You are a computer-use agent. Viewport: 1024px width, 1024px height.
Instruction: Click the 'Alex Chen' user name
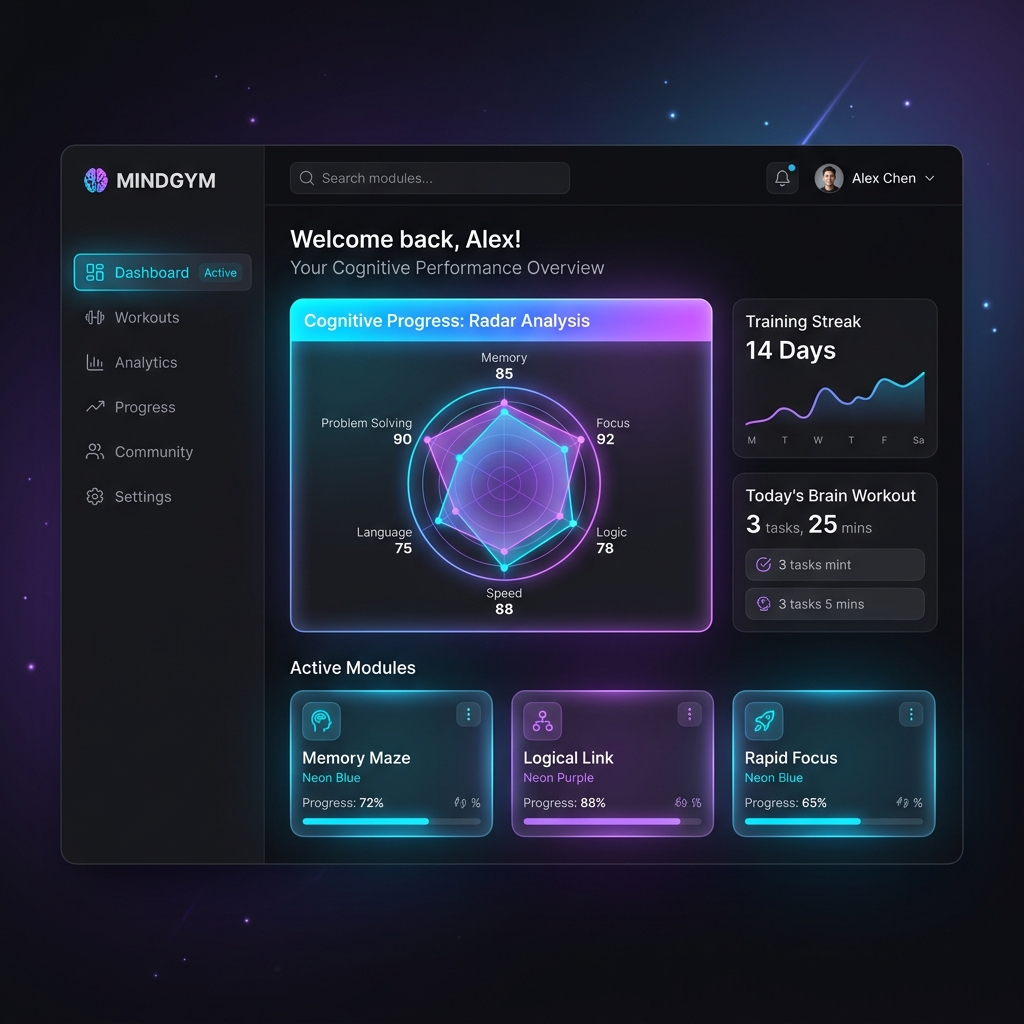pos(884,178)
